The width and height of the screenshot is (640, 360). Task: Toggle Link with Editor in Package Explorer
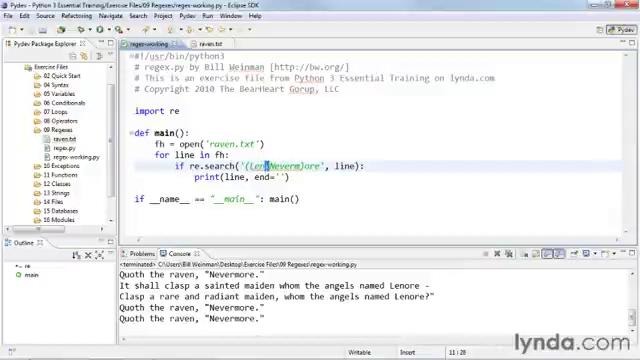[x=84, y=56]
